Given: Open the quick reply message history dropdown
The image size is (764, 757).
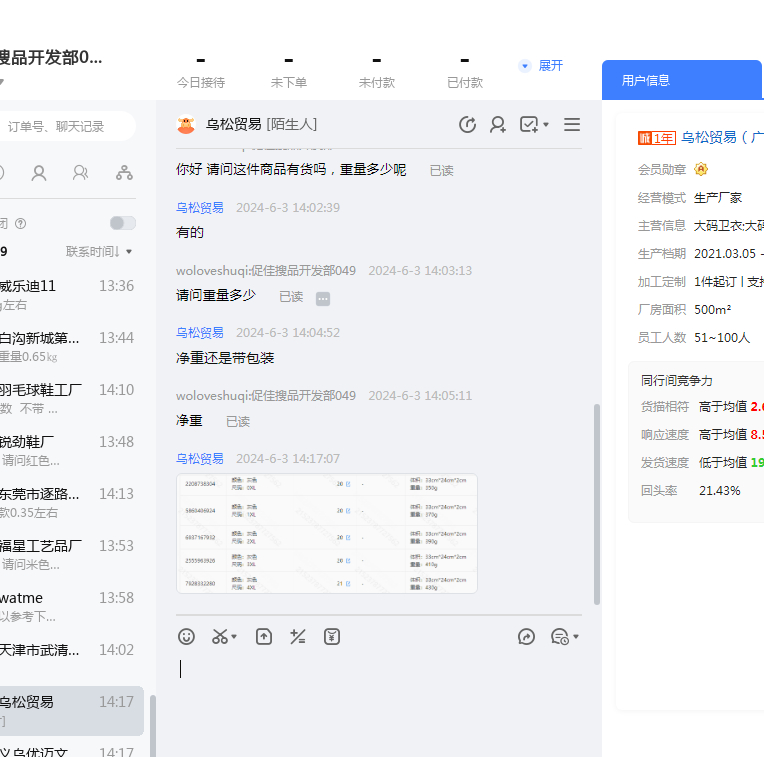Looking at the screenshot, I should [x=564, y=636].
